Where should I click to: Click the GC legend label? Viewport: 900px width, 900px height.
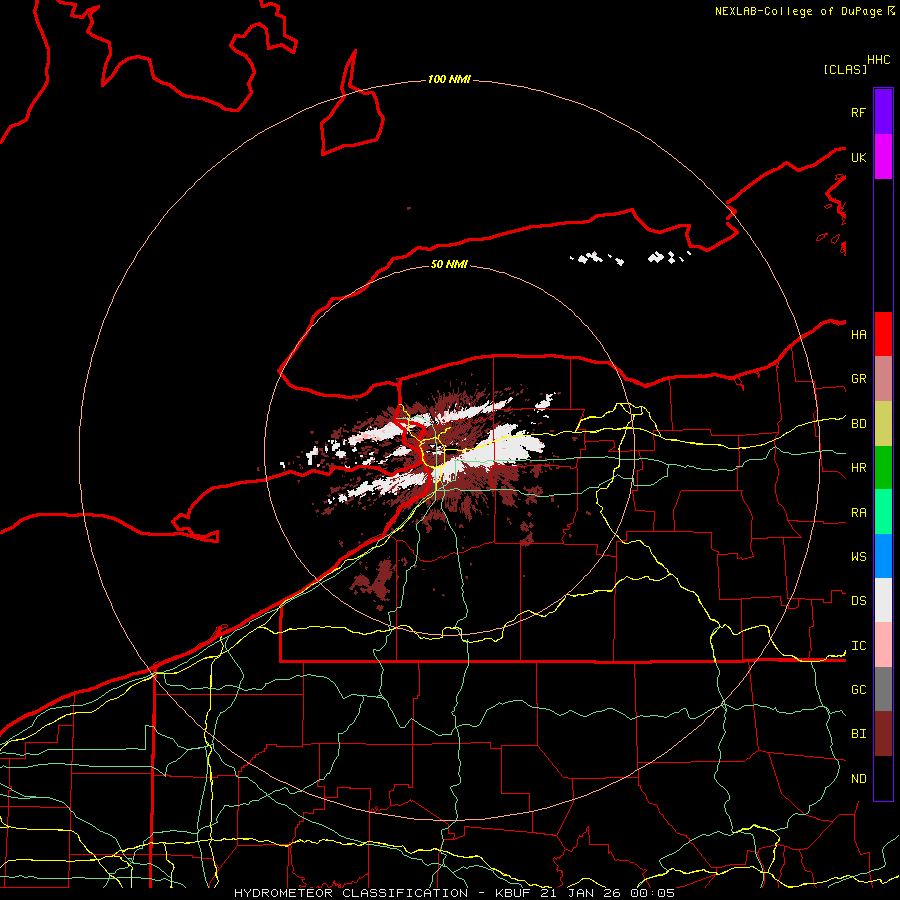pos(858,689)
